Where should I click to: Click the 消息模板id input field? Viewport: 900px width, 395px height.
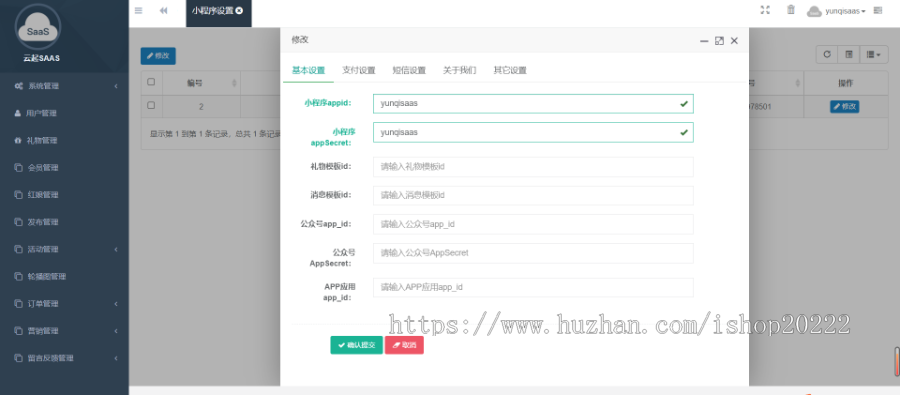click(533, 195)
